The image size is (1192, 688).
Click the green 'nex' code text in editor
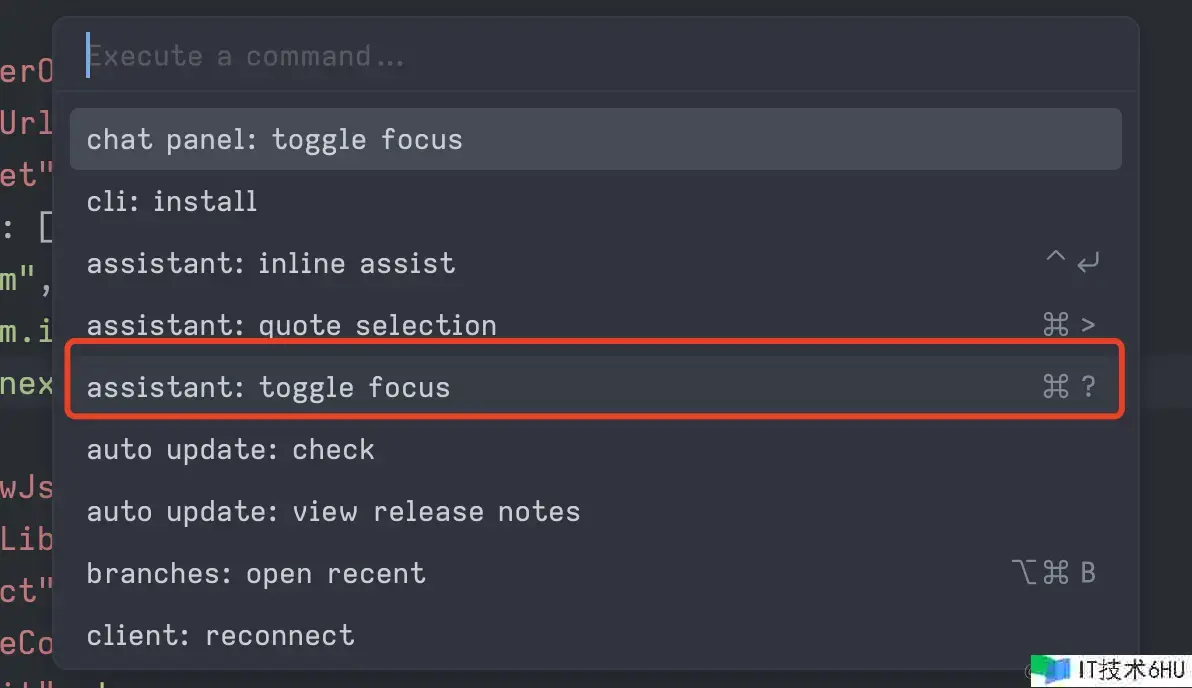pyautogui.click(x=26, y=383)
